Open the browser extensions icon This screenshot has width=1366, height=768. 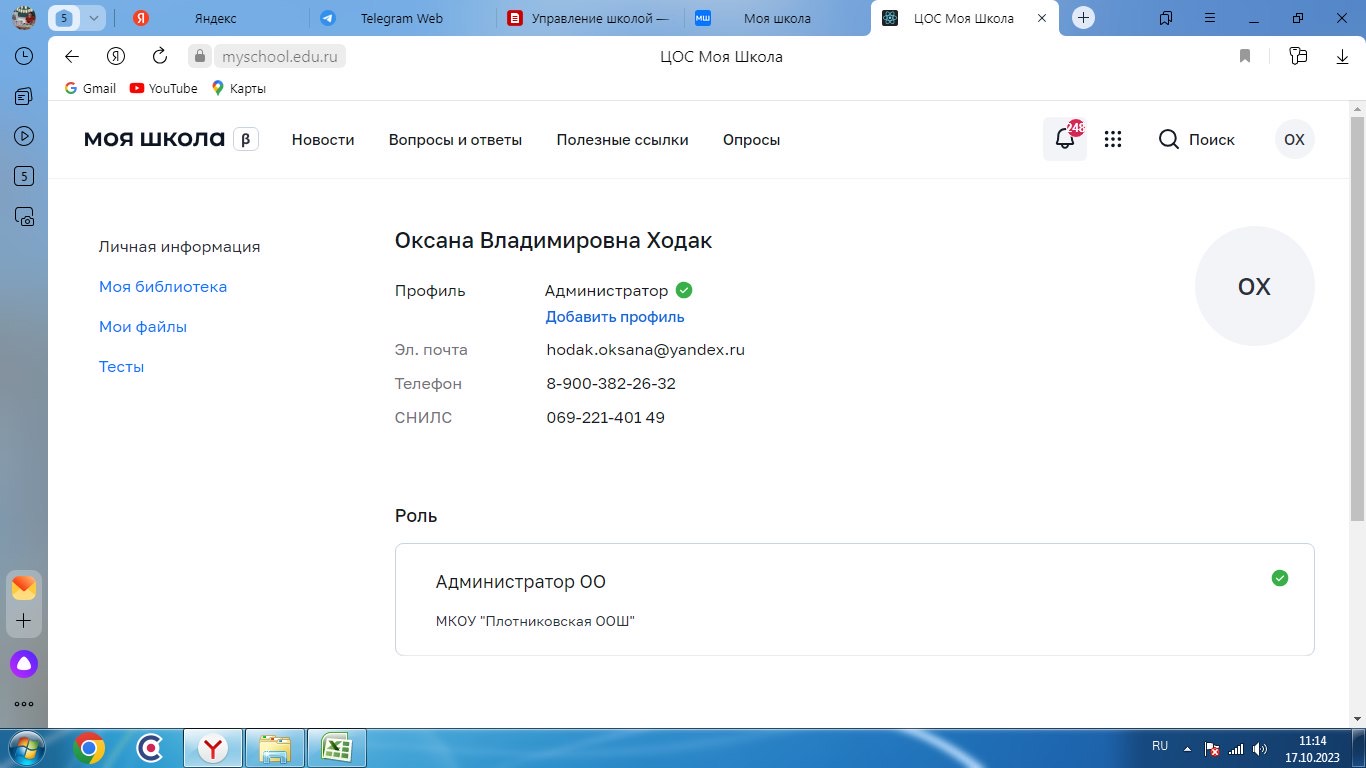pyautogui.click(x=1298, y=57)
